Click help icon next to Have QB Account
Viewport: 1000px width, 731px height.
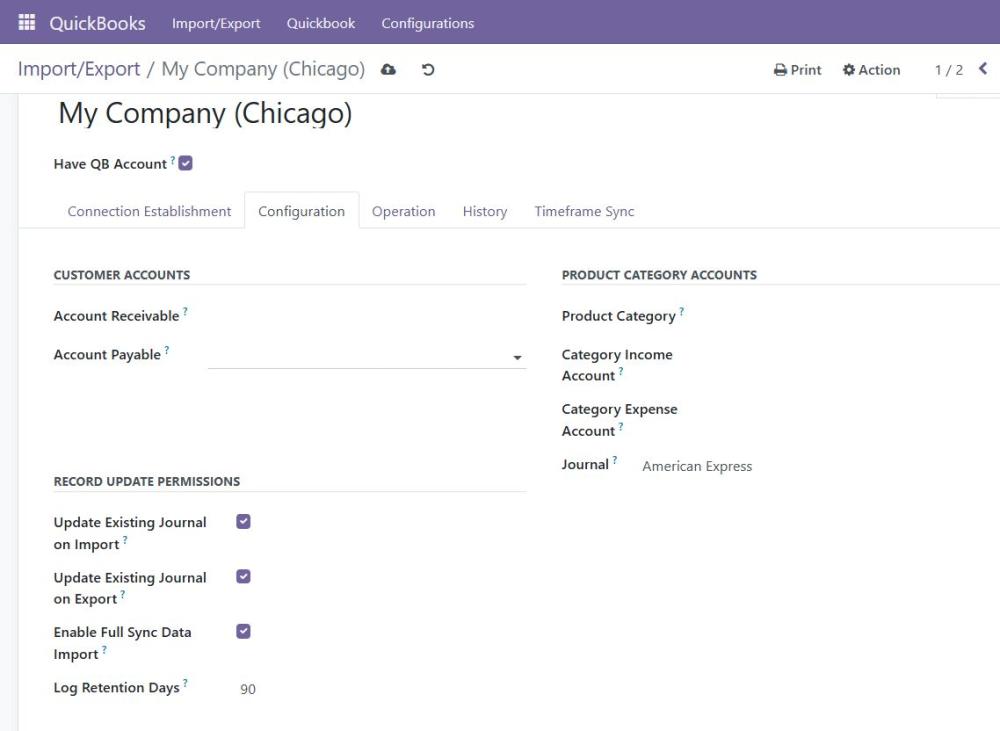[172, 160]
